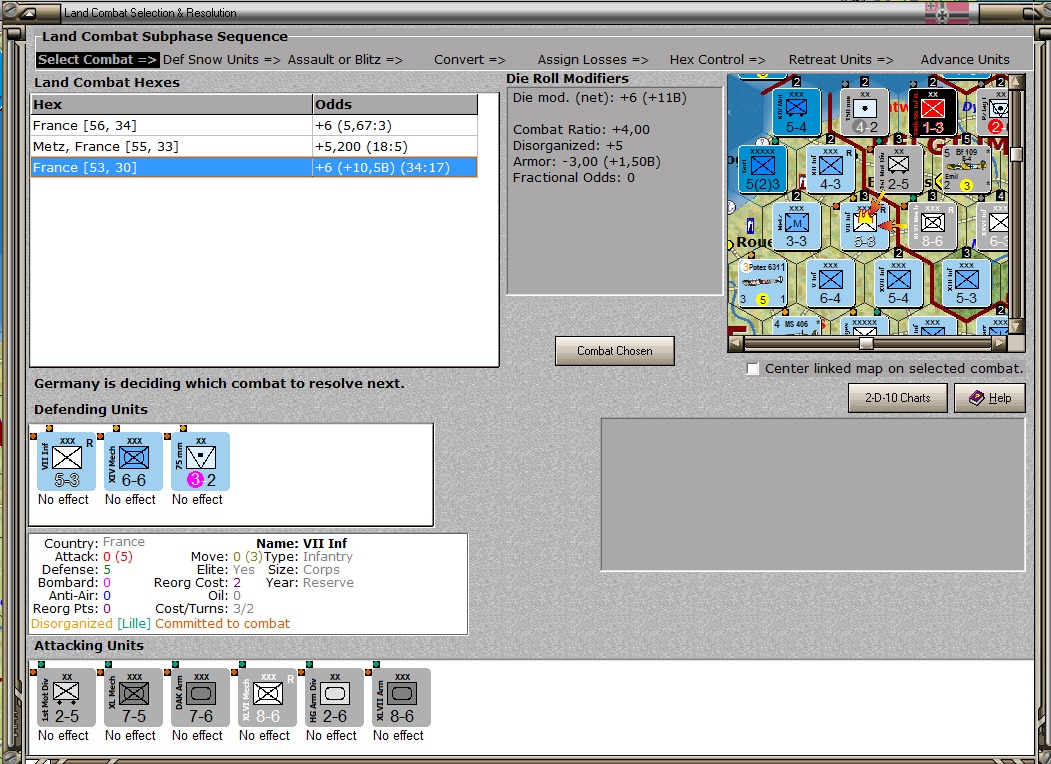
Task: Click the map scroll down arrow
Action: pyautogui.click(x=1016, y=327)
